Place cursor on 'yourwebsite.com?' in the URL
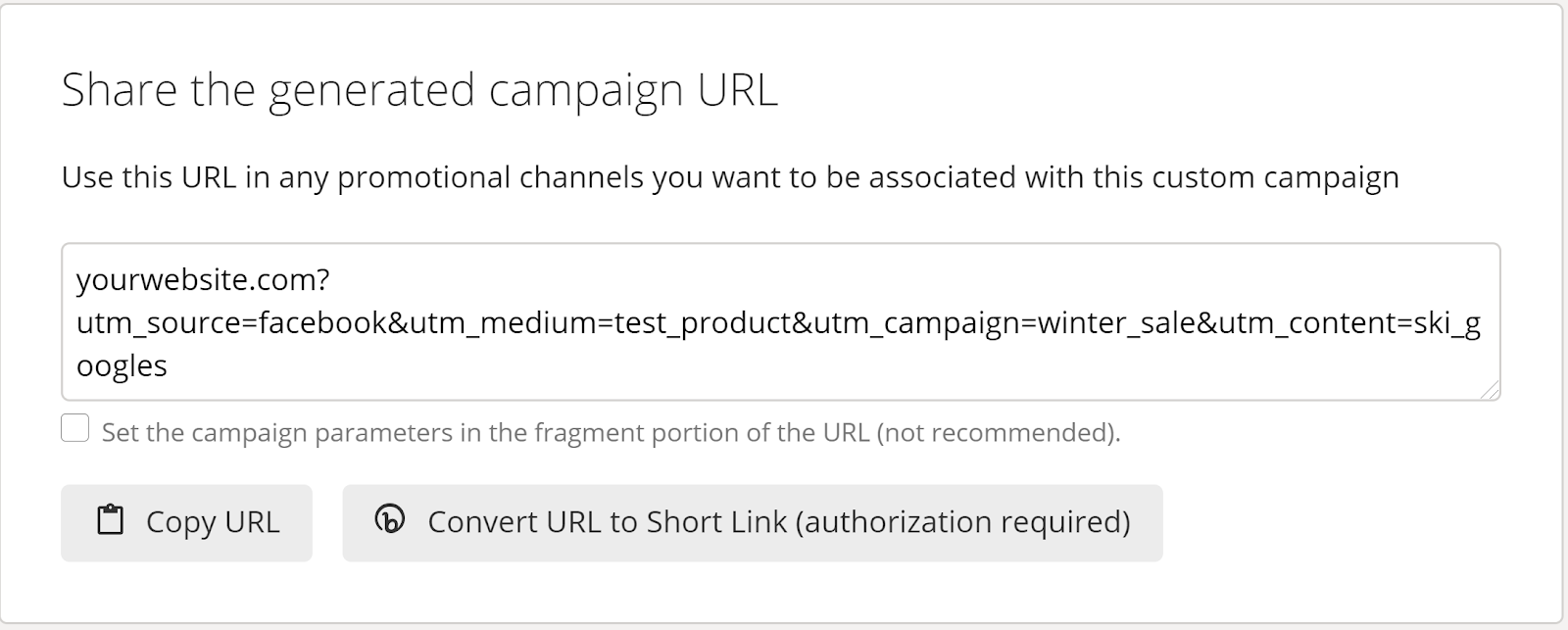The image size is (1568, 630). (x=203, y=281)
